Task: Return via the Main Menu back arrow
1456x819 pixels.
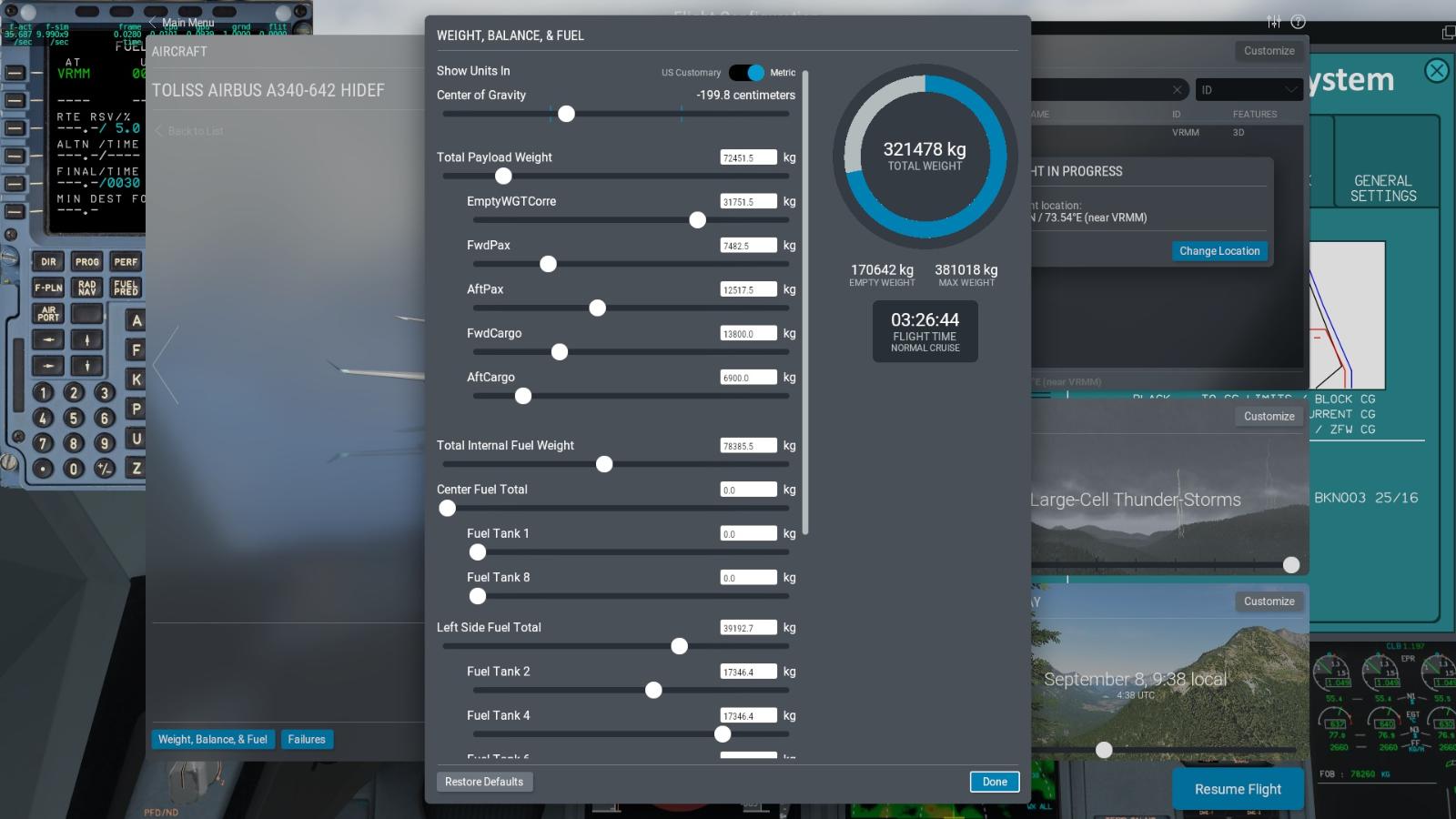Action: click(x=182, y=22)
